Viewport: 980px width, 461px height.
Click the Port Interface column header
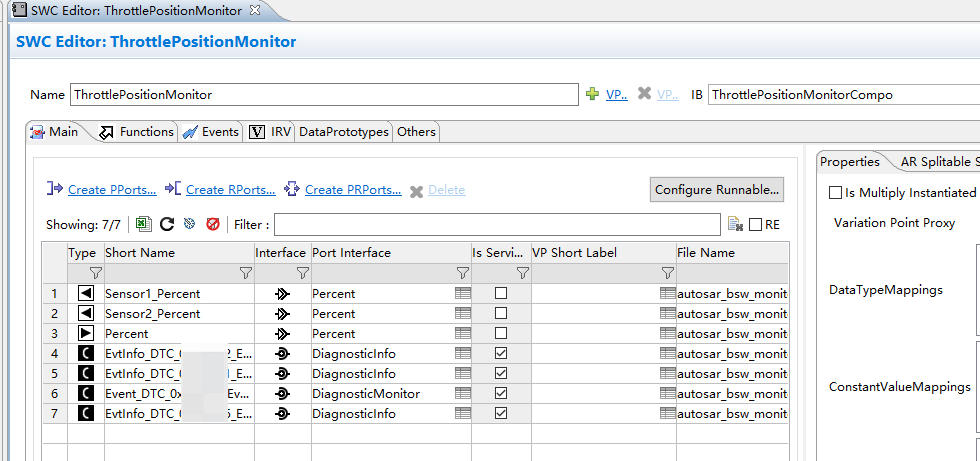pyautogui.click(x=391, y=252)
